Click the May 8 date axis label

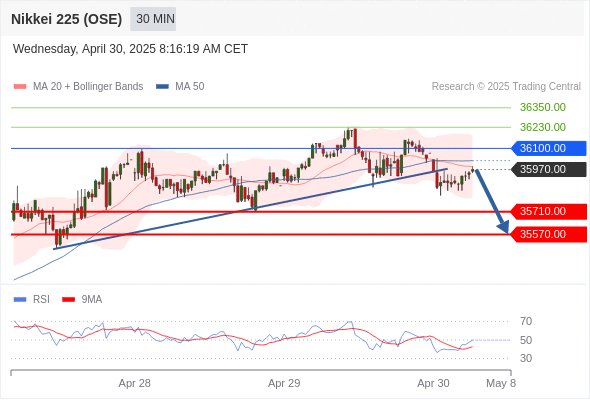click(x=501, y=383)
